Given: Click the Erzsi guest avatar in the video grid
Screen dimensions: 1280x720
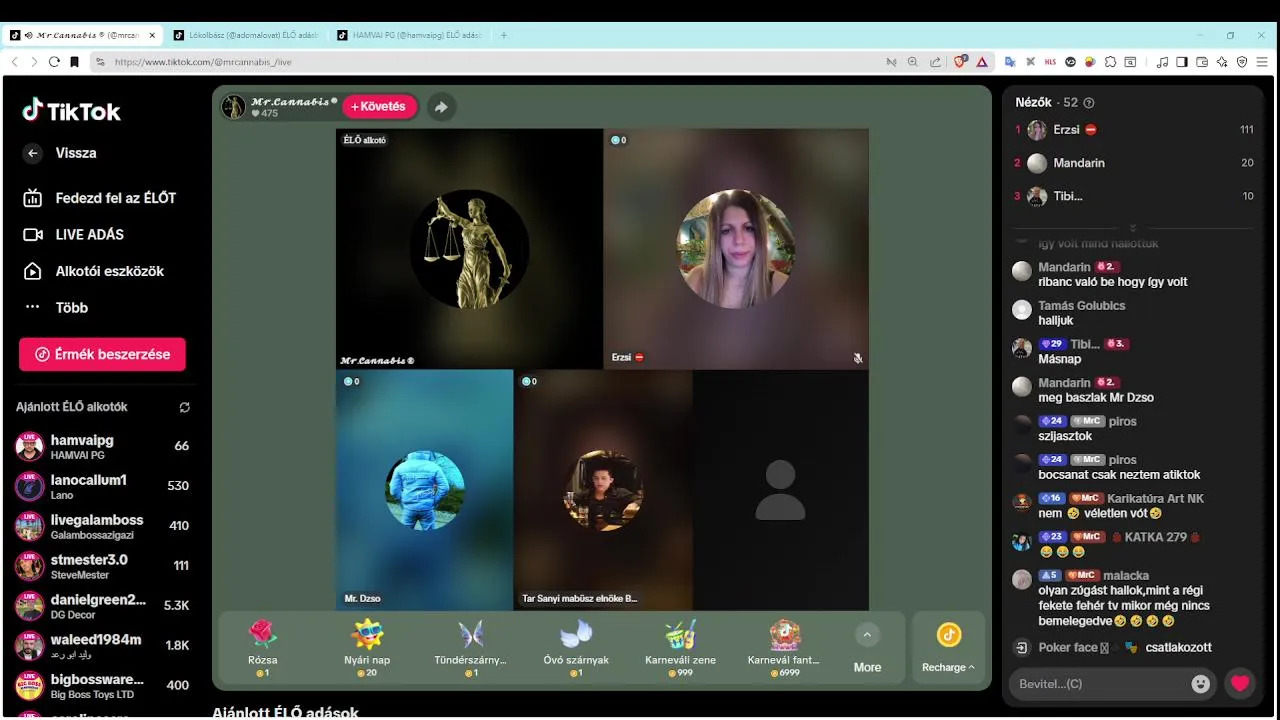Looking at the screenshot, I should [x=736, y=249].
